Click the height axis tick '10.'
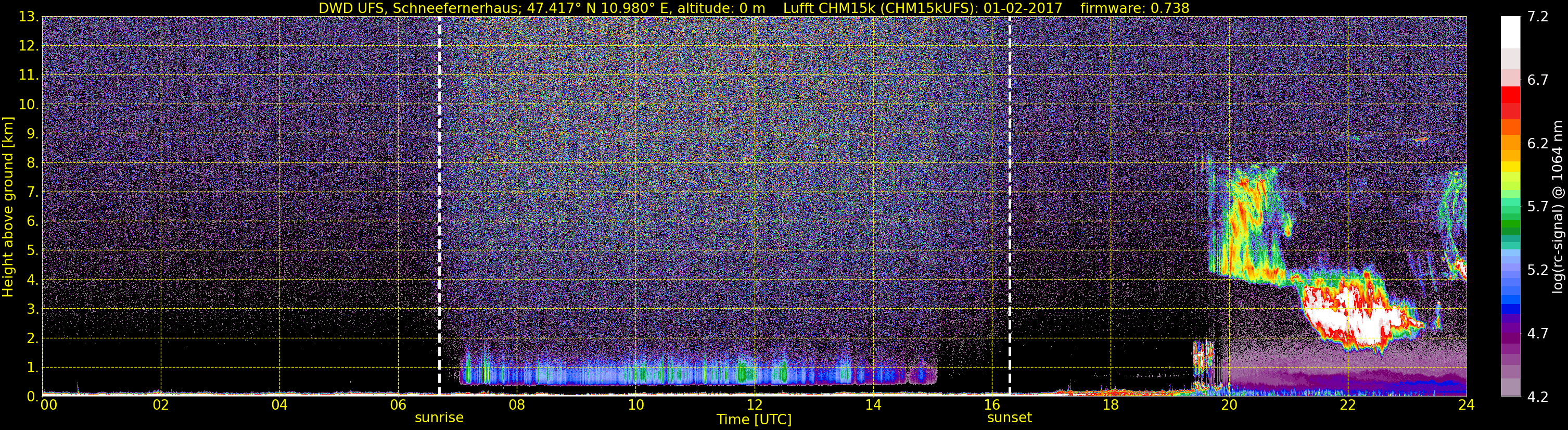 [29, 105]
